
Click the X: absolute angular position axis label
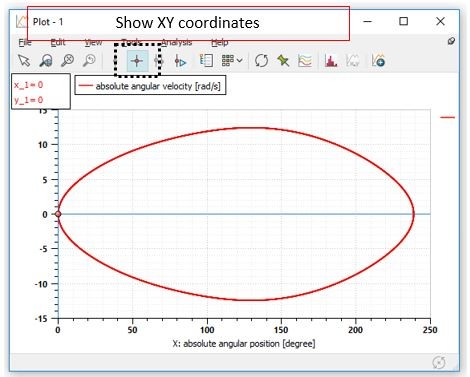(x=244, y=344)
